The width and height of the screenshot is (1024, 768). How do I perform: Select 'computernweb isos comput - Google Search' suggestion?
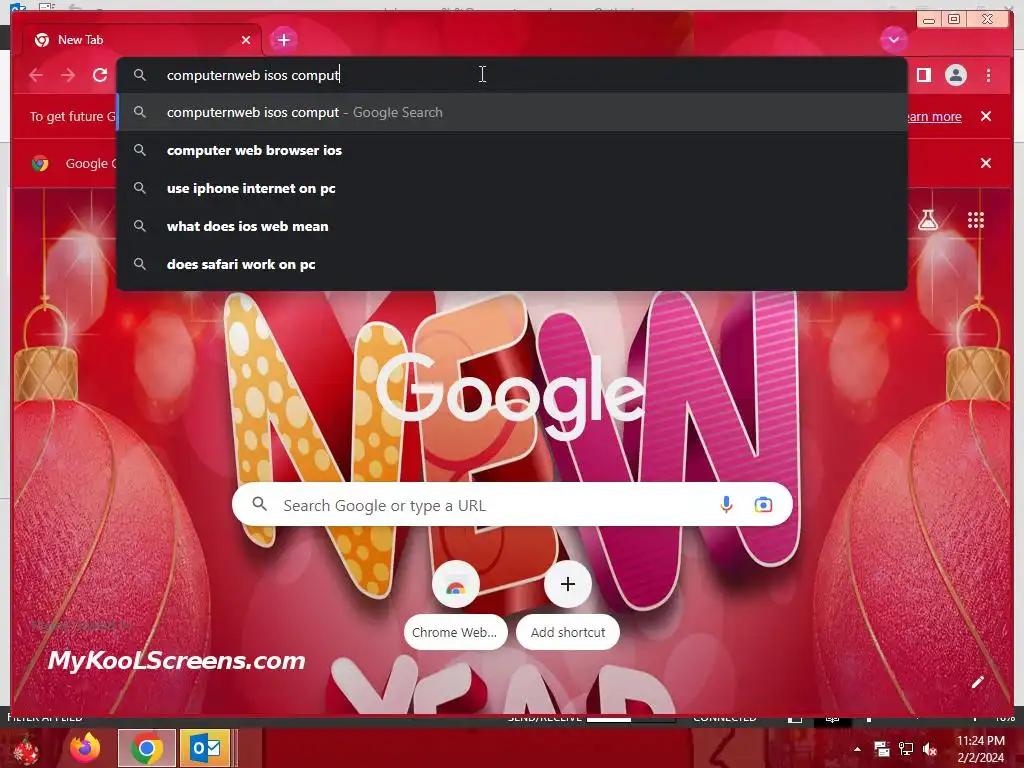[x=512, y=112]
